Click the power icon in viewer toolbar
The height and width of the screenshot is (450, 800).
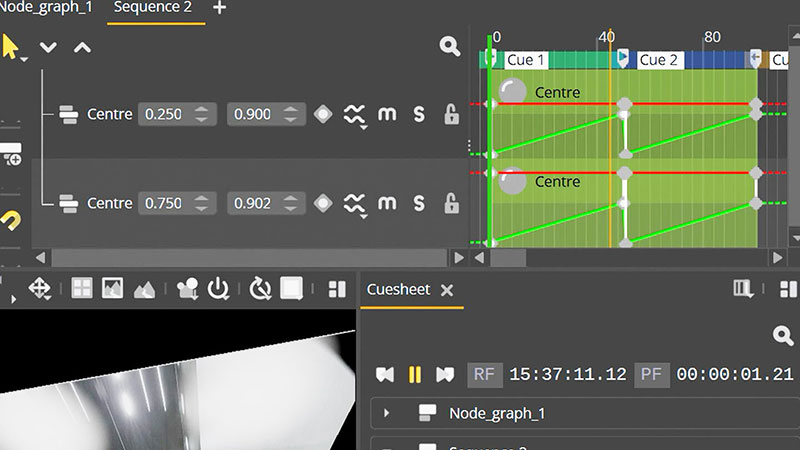tap(218, 289)
